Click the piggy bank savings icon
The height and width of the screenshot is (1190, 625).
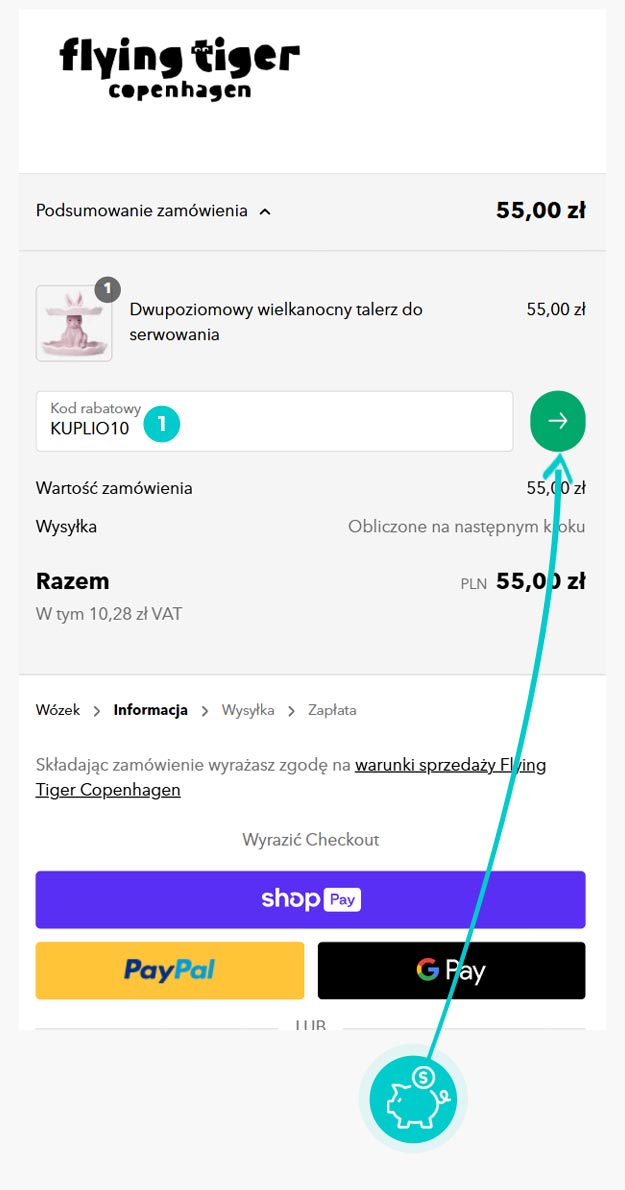point(413,1098)
